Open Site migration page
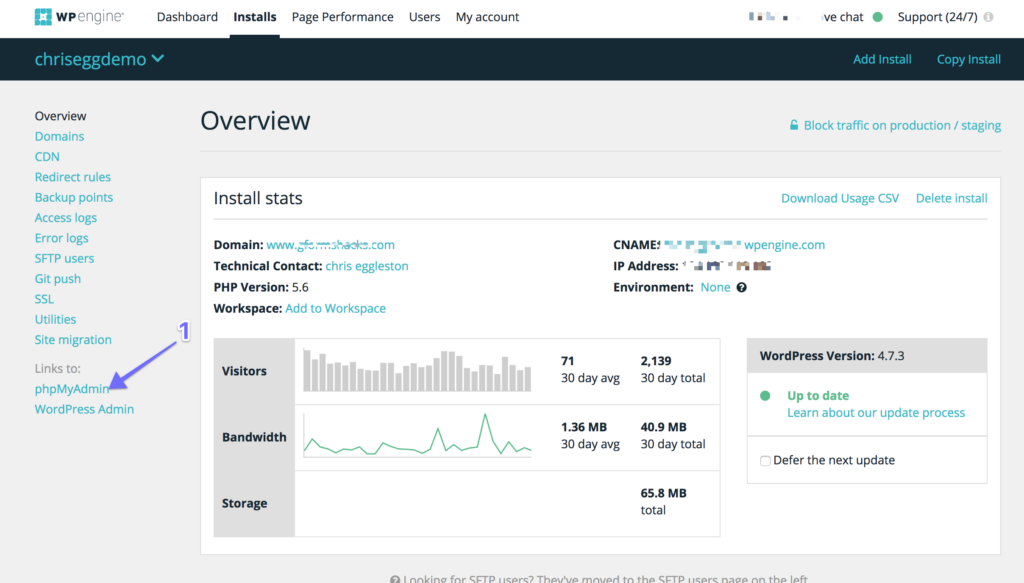The height and width of the screenshot is (583, 1024). click(73, 339)
